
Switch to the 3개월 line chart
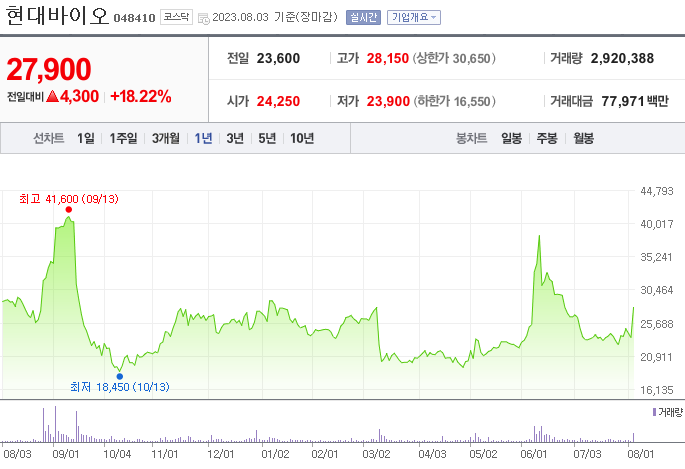[166, 138]
